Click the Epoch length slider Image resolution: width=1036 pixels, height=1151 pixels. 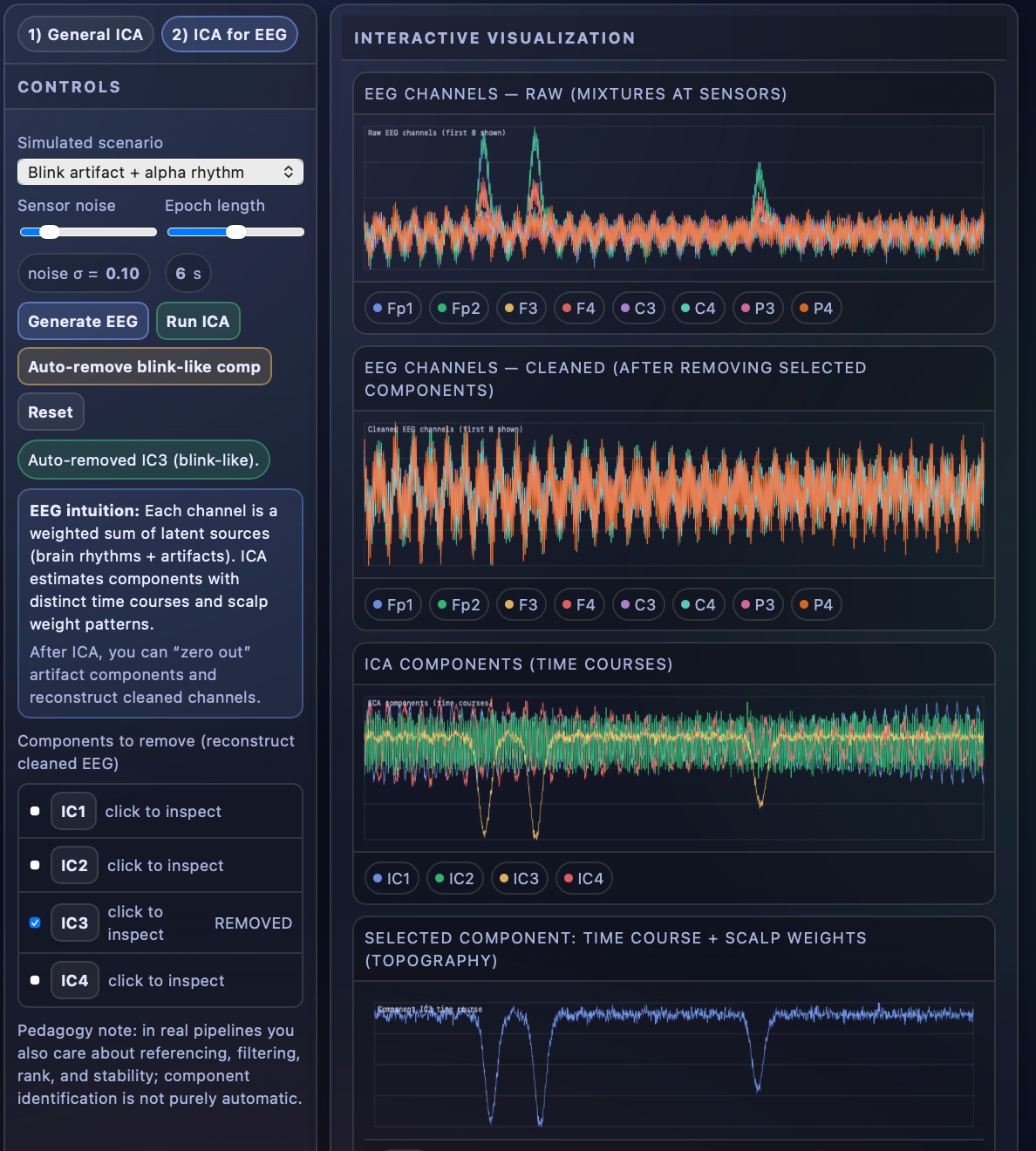pos(235,232)
